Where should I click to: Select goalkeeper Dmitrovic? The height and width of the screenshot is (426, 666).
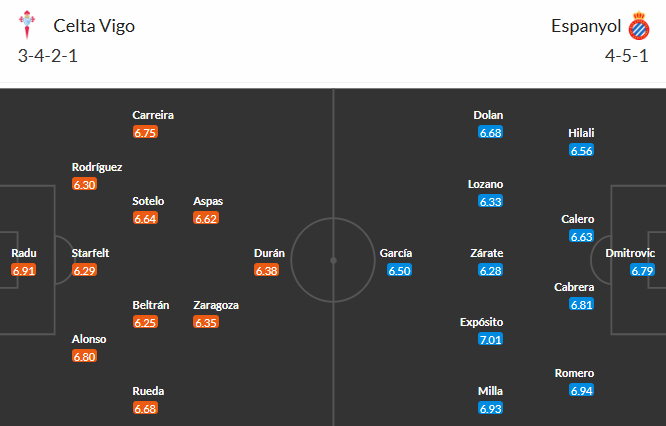[x=630, y=253]
